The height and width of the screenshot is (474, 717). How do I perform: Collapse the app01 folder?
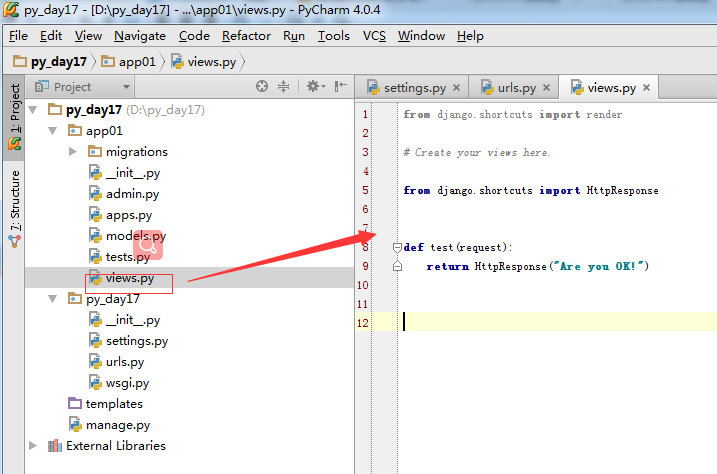point(54,131)
